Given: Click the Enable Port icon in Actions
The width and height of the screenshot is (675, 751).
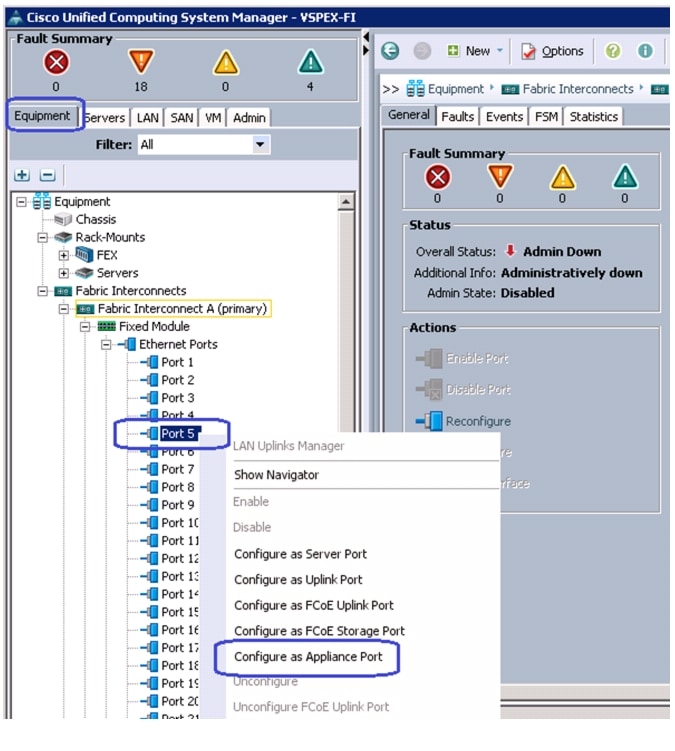Looking at the screenshot, I should (429, 358).
